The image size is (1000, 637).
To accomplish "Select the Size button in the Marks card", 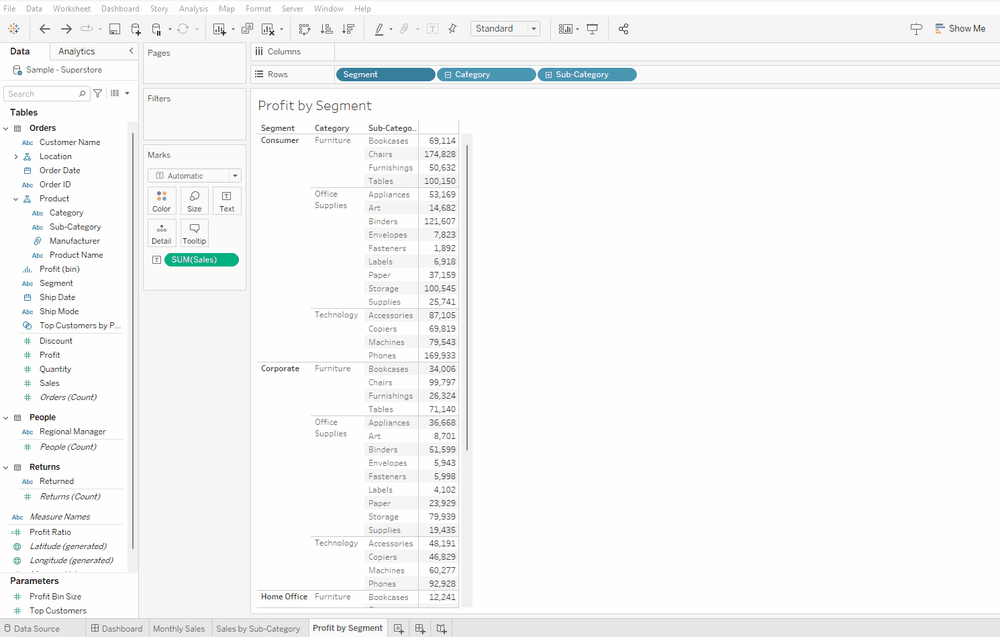I will click(194, 200).
